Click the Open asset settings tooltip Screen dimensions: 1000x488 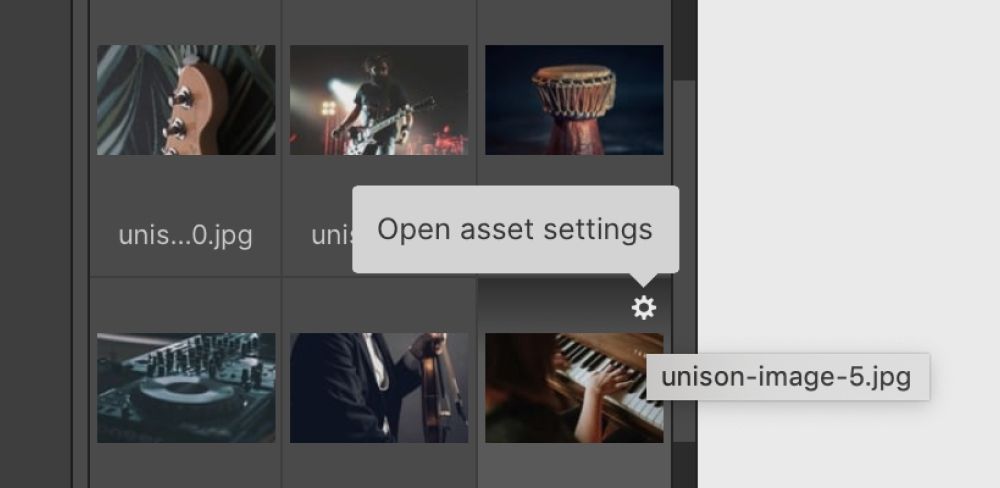(x=515, y=230)
